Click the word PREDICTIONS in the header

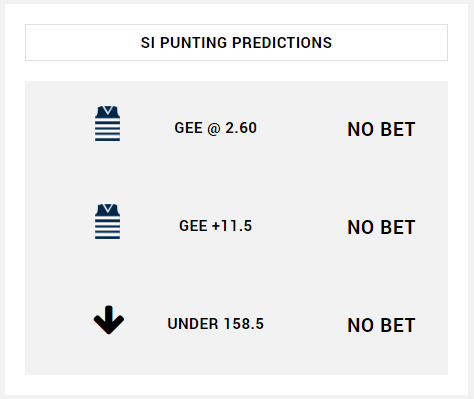tap(282, 43)
